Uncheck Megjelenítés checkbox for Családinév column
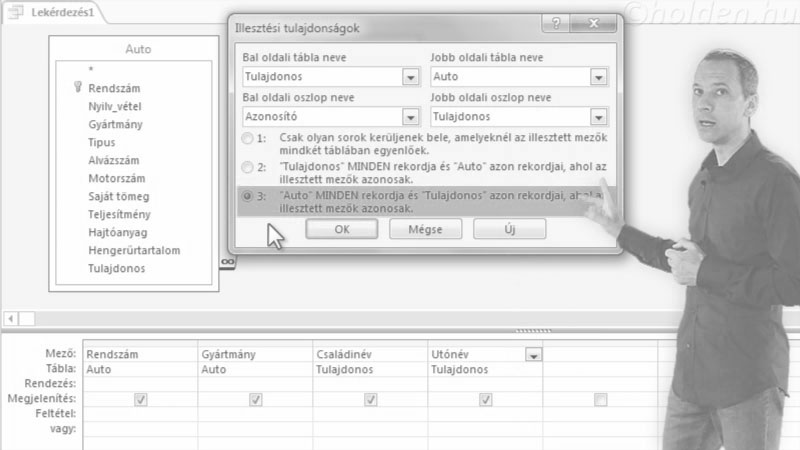Screen dimensions: 800x450 tap(370, 400)
